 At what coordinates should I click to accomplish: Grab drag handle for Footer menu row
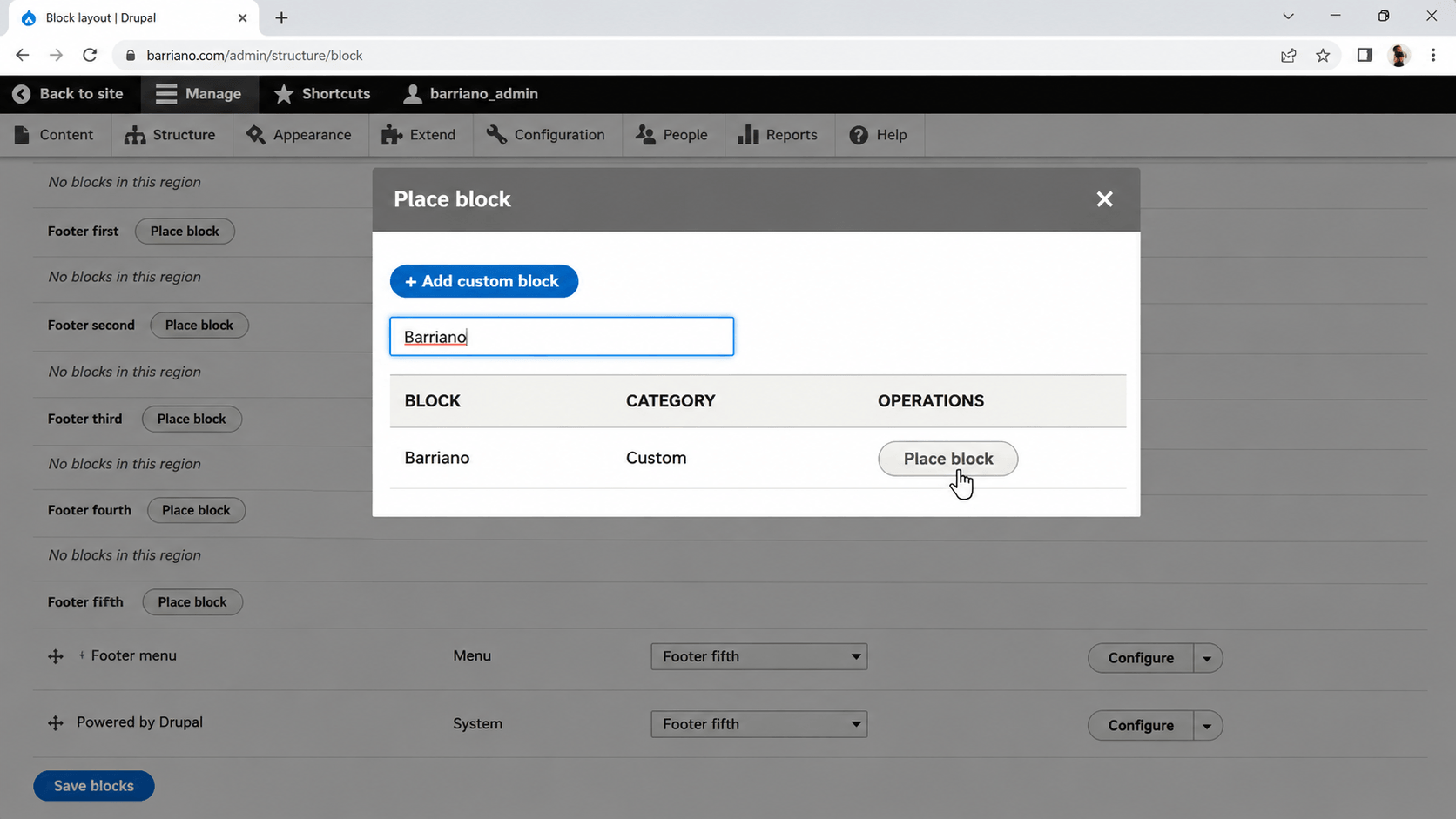56,657
